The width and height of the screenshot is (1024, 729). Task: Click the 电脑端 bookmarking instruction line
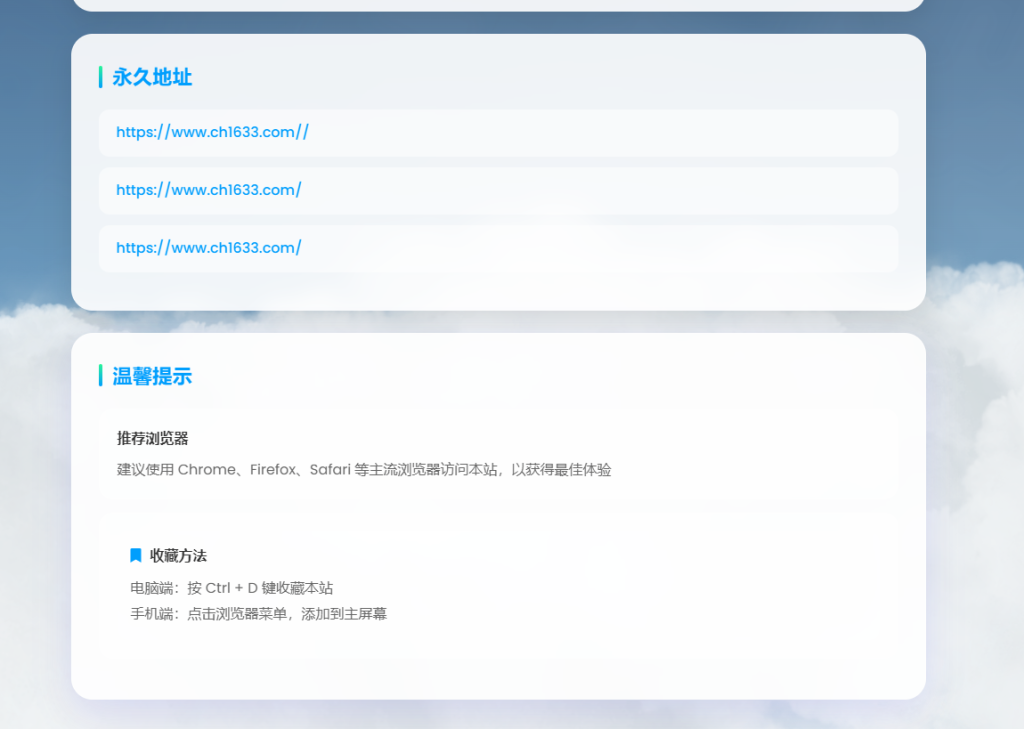click(230, 588)
